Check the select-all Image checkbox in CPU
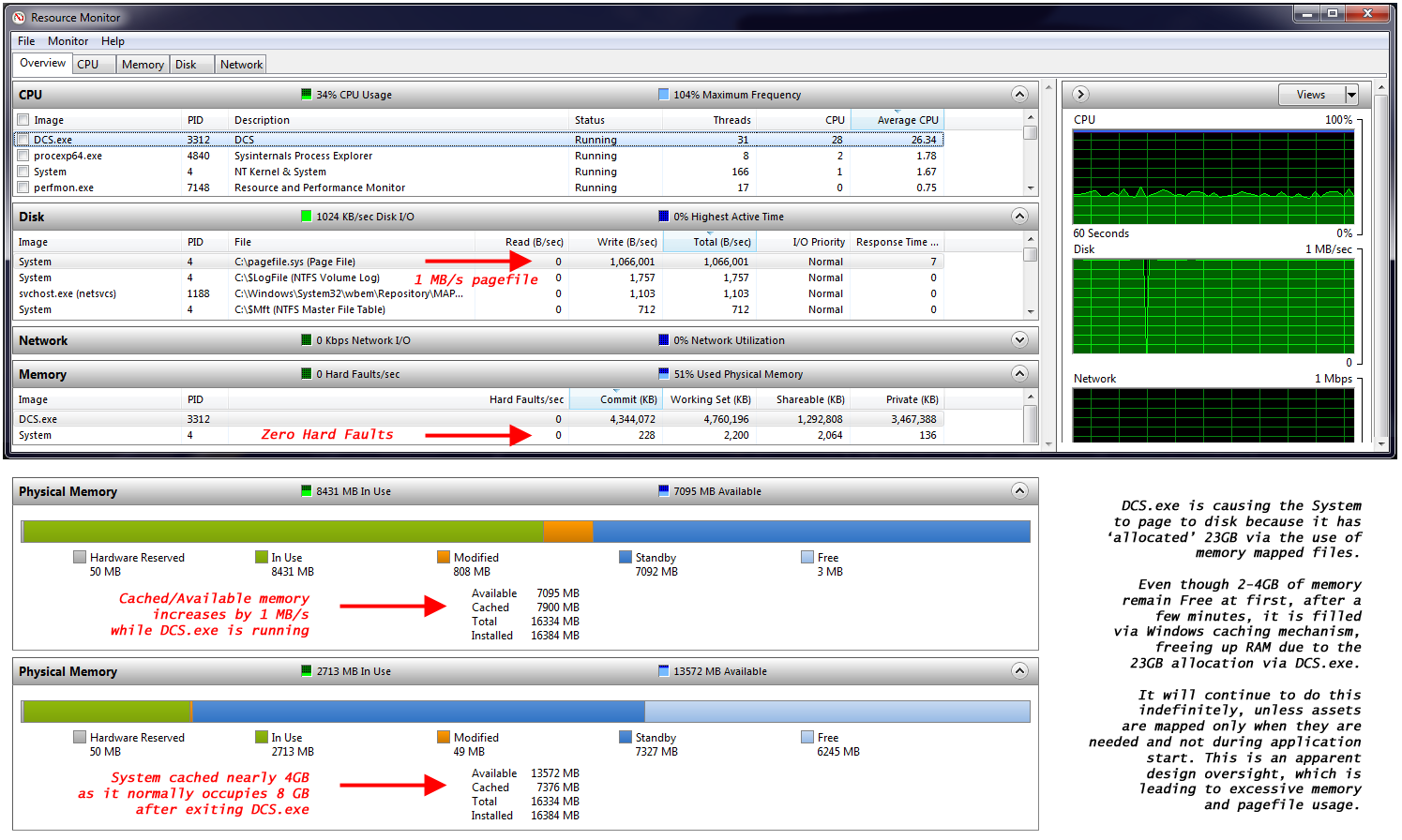 23,120
